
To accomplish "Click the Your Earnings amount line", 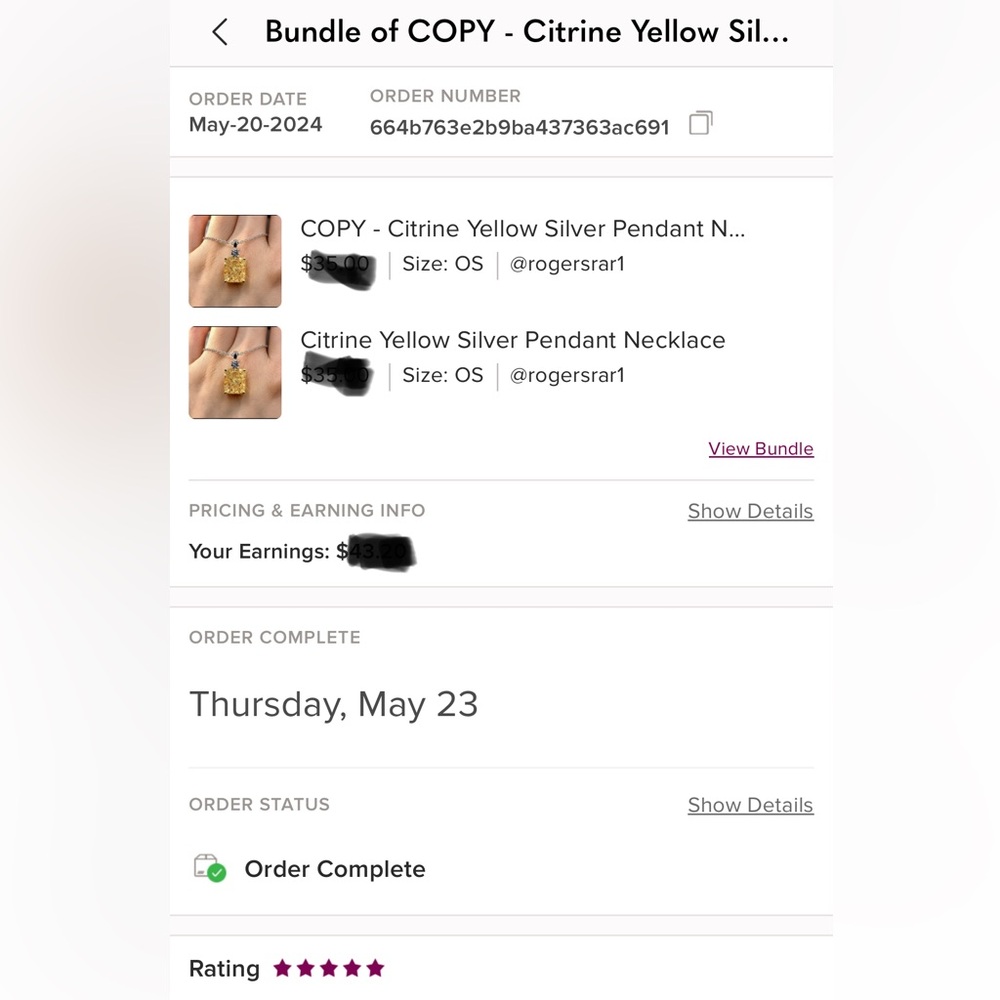I will pos(300,552).
